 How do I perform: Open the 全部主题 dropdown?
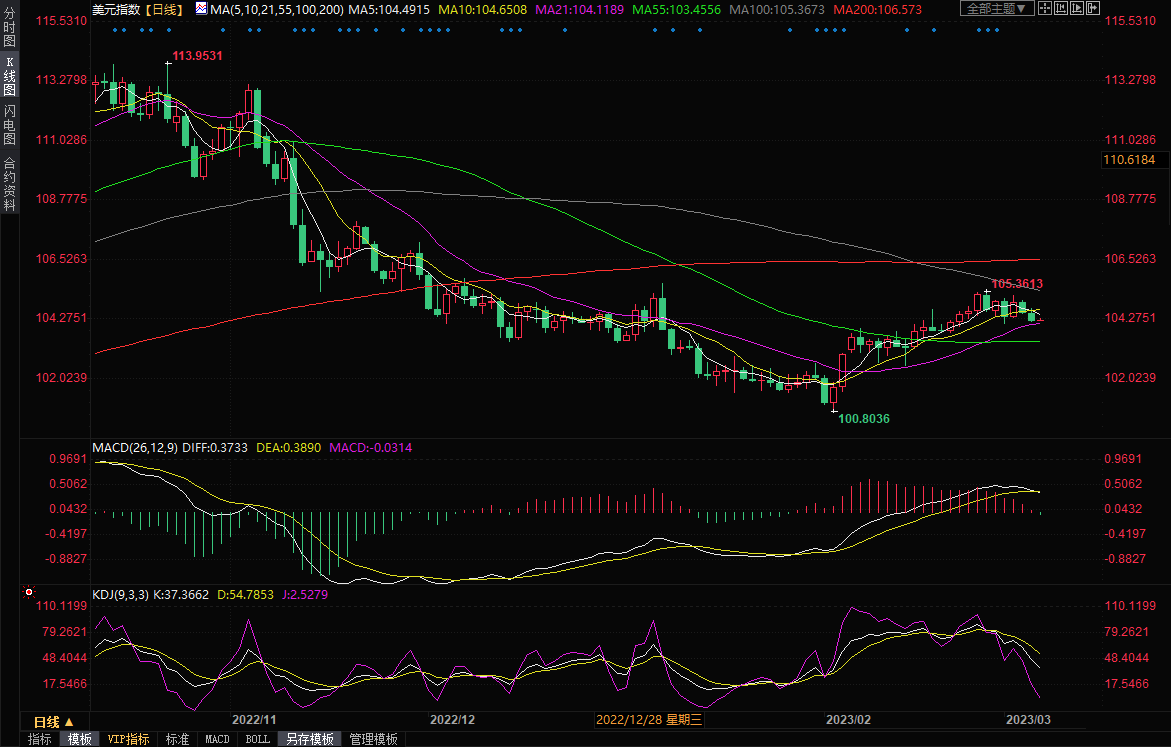tap(996, 9)
